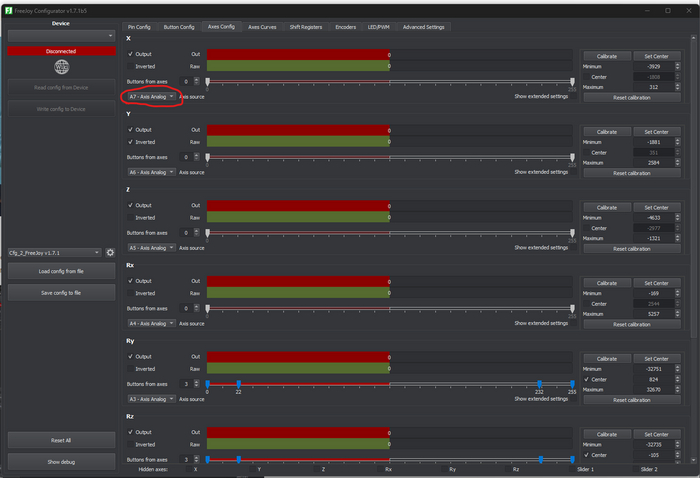Click Save config to file

coord(62,293)
